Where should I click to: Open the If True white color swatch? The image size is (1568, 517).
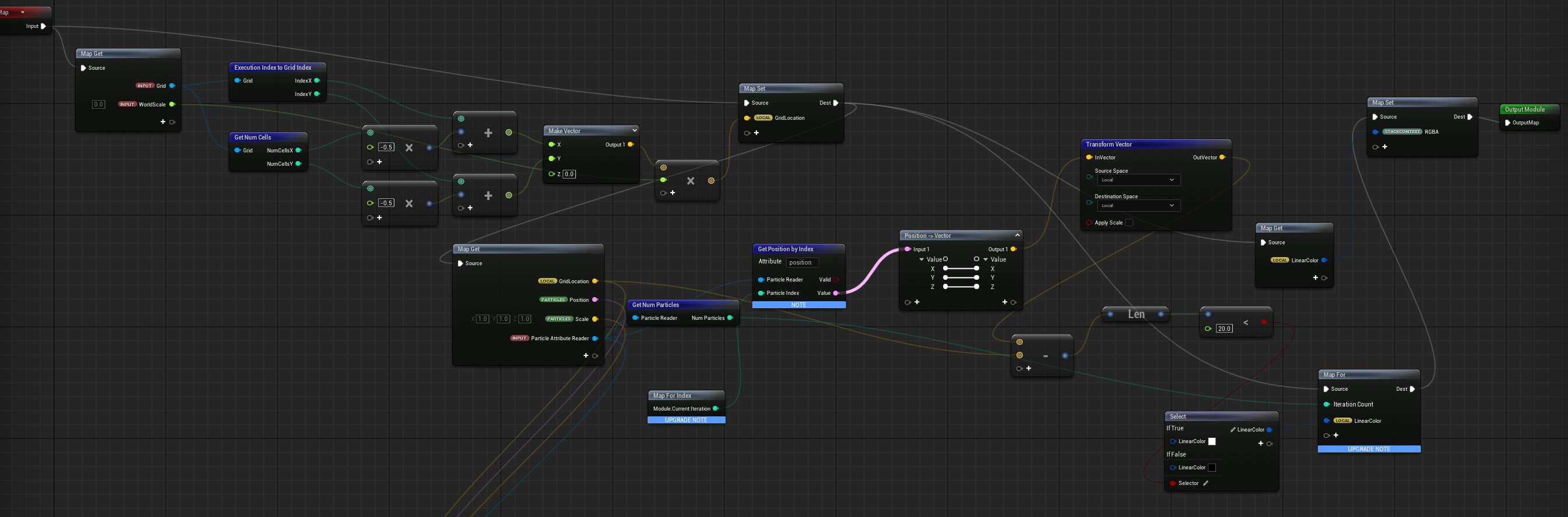coord(1212,441)
